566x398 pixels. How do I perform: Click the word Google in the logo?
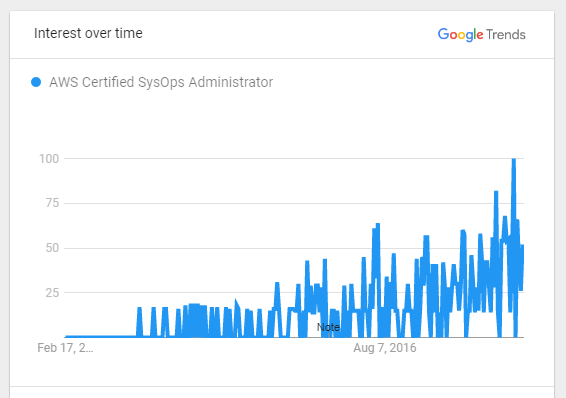coord(460,35)
